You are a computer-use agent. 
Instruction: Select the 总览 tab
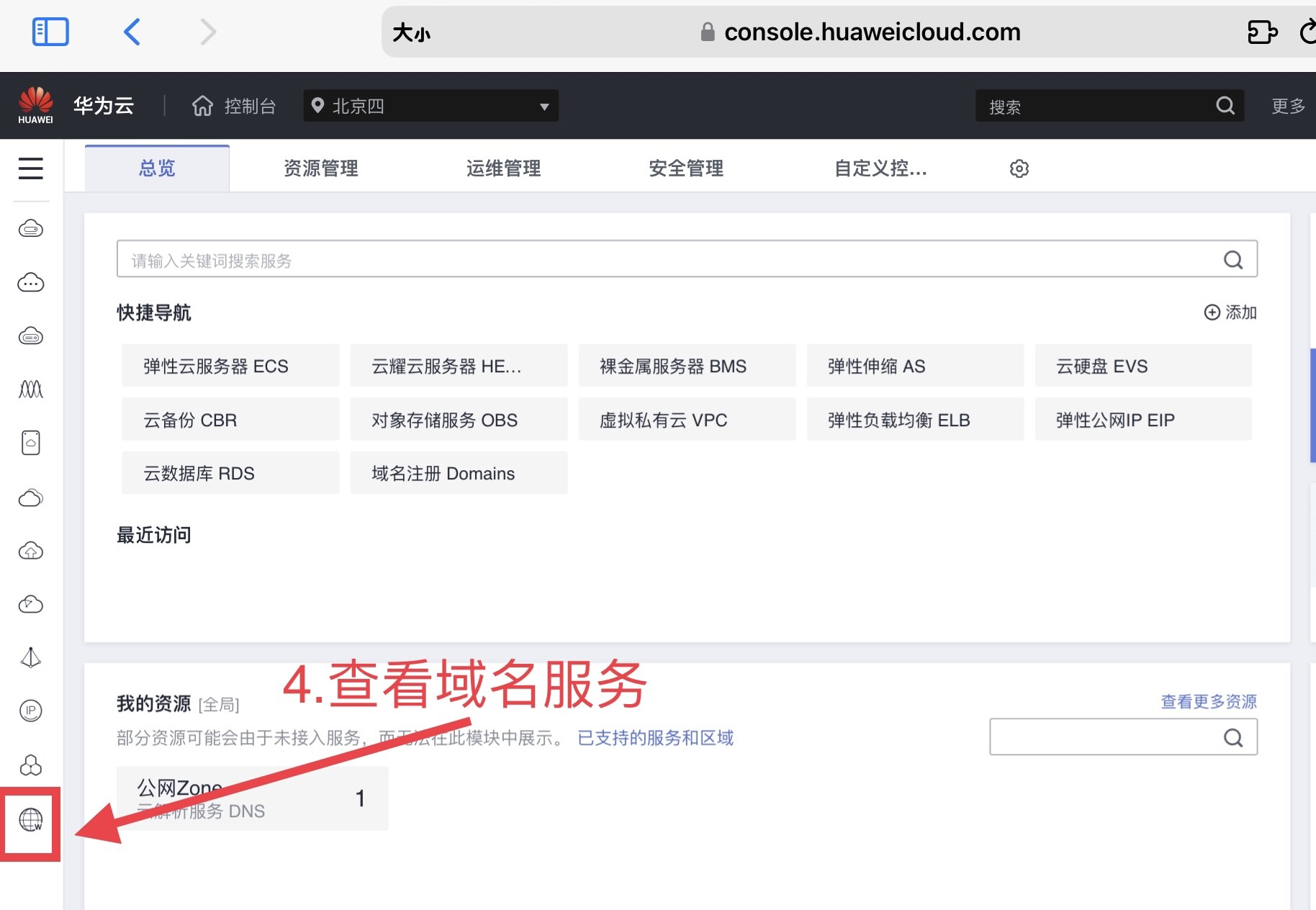click(x=157, y=168)
